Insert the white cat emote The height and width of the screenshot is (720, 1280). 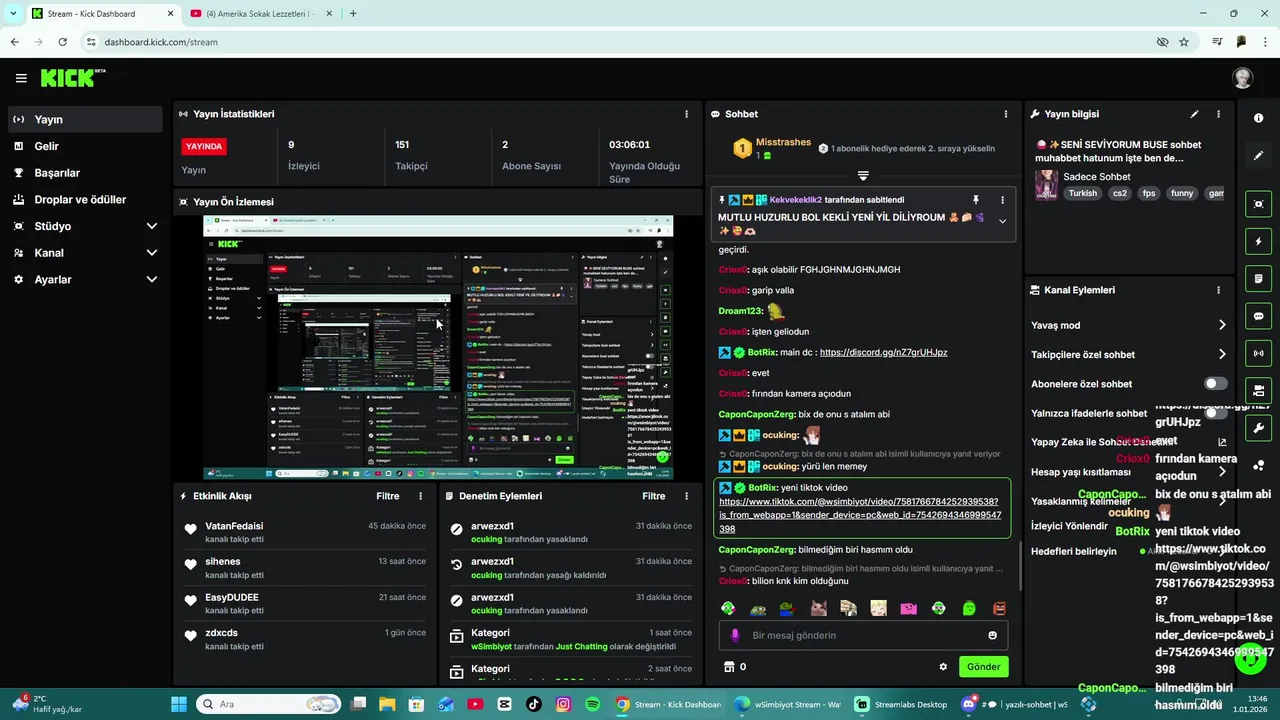[878, 608]
